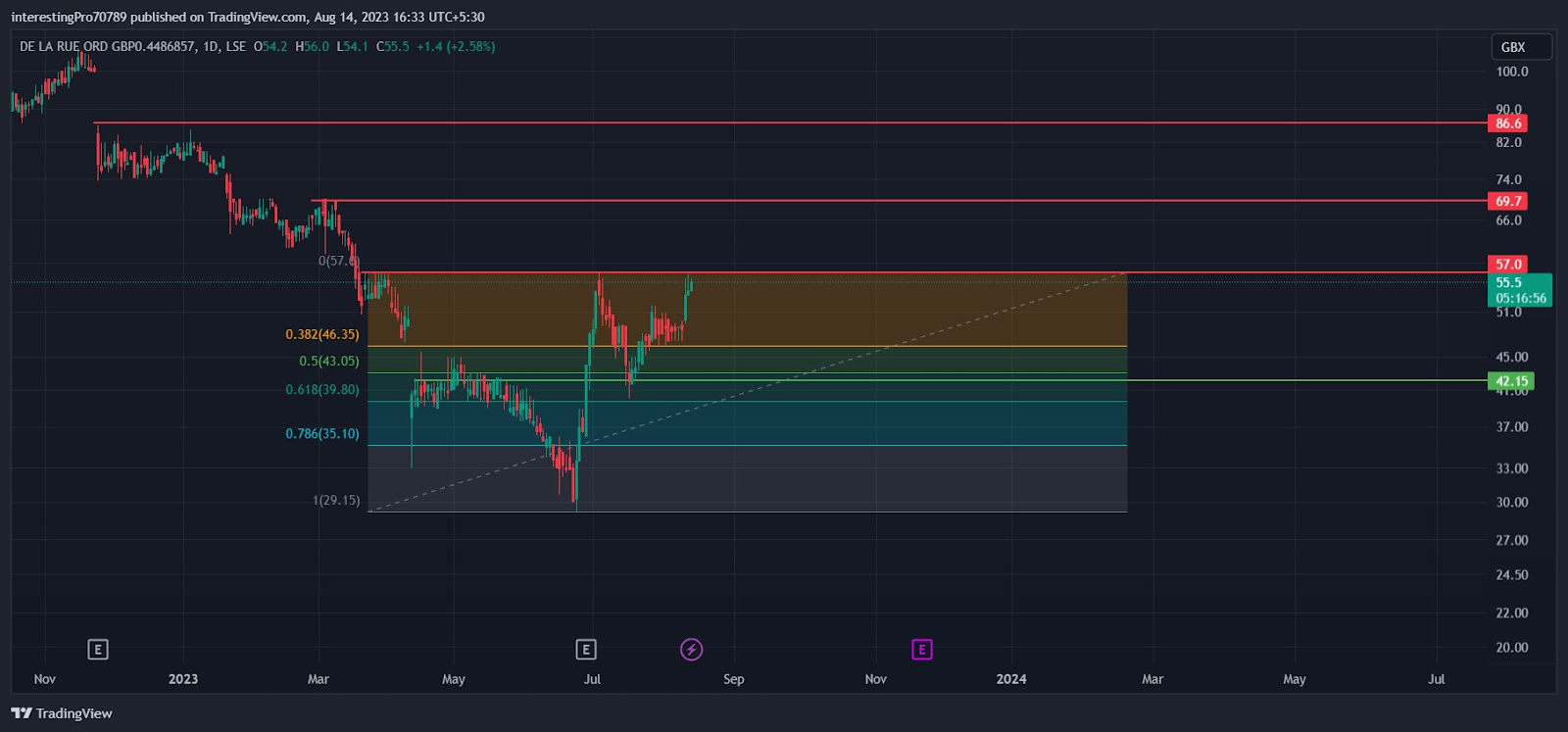This screenshot has width=1568, height=732.
Task: Click the 86.6 red price label
Action: pyautogui.click(x=1507, y=123)
